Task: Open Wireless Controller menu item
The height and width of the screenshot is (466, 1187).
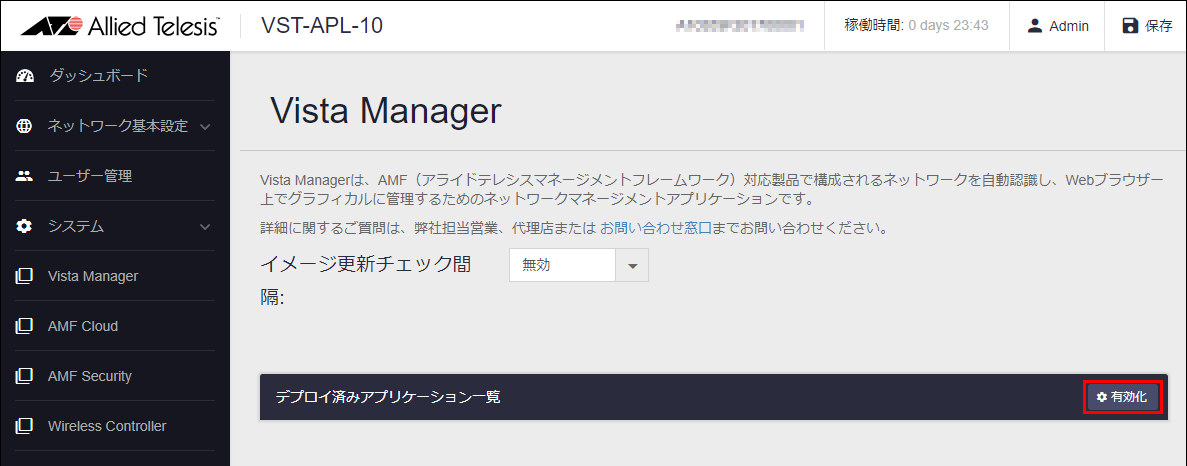Action: (x=107, y=426)
